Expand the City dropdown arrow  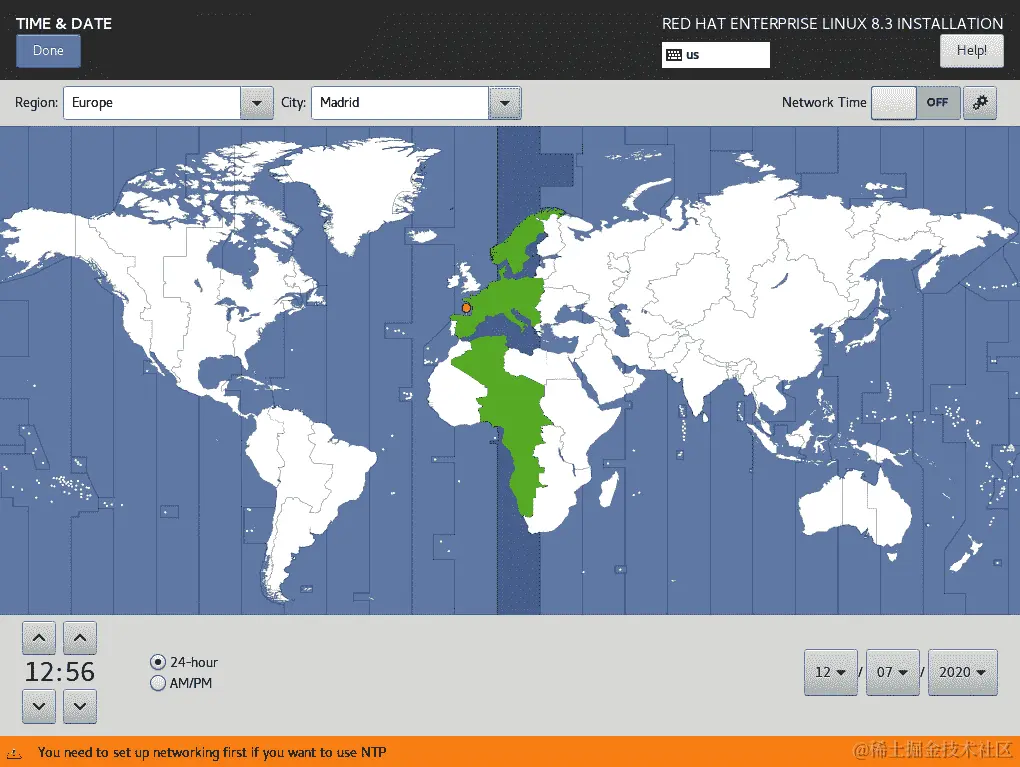click(x=504, y=103)
